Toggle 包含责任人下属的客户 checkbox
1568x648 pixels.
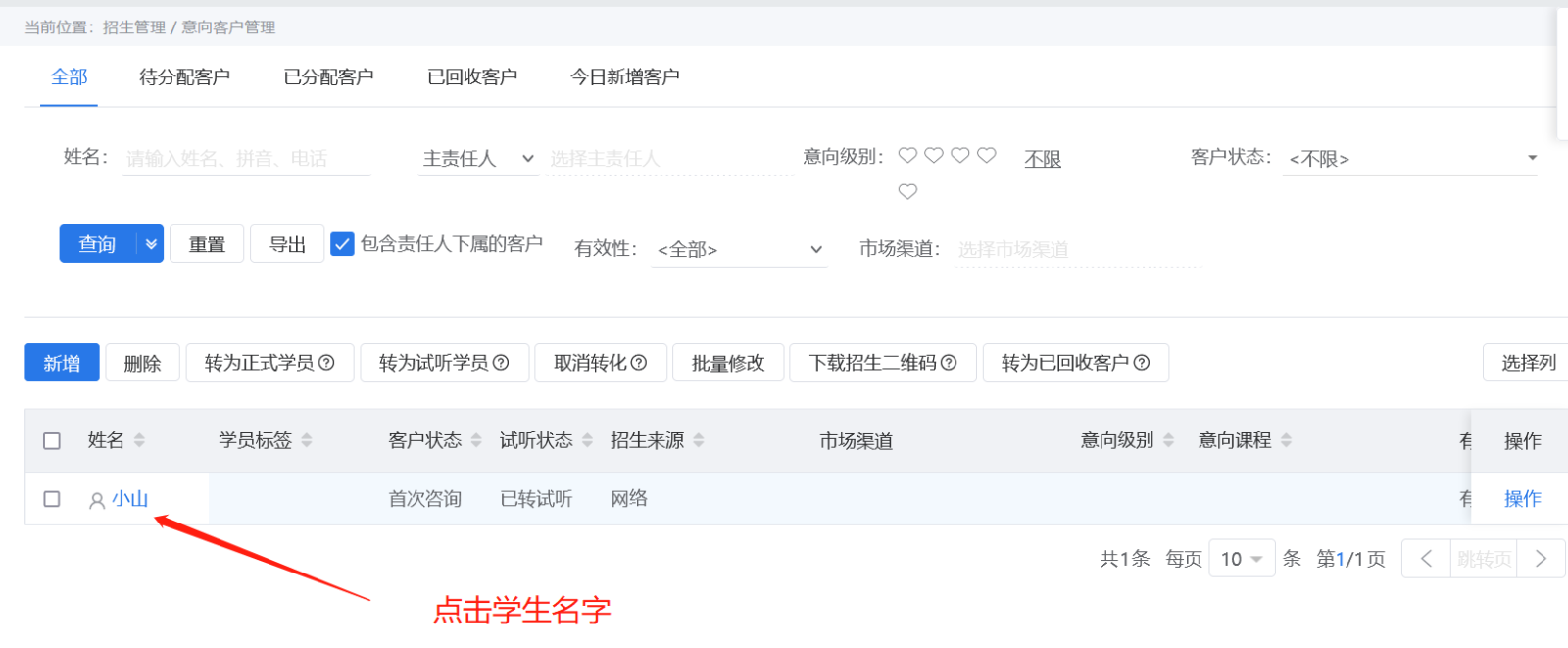coord(342,244)
